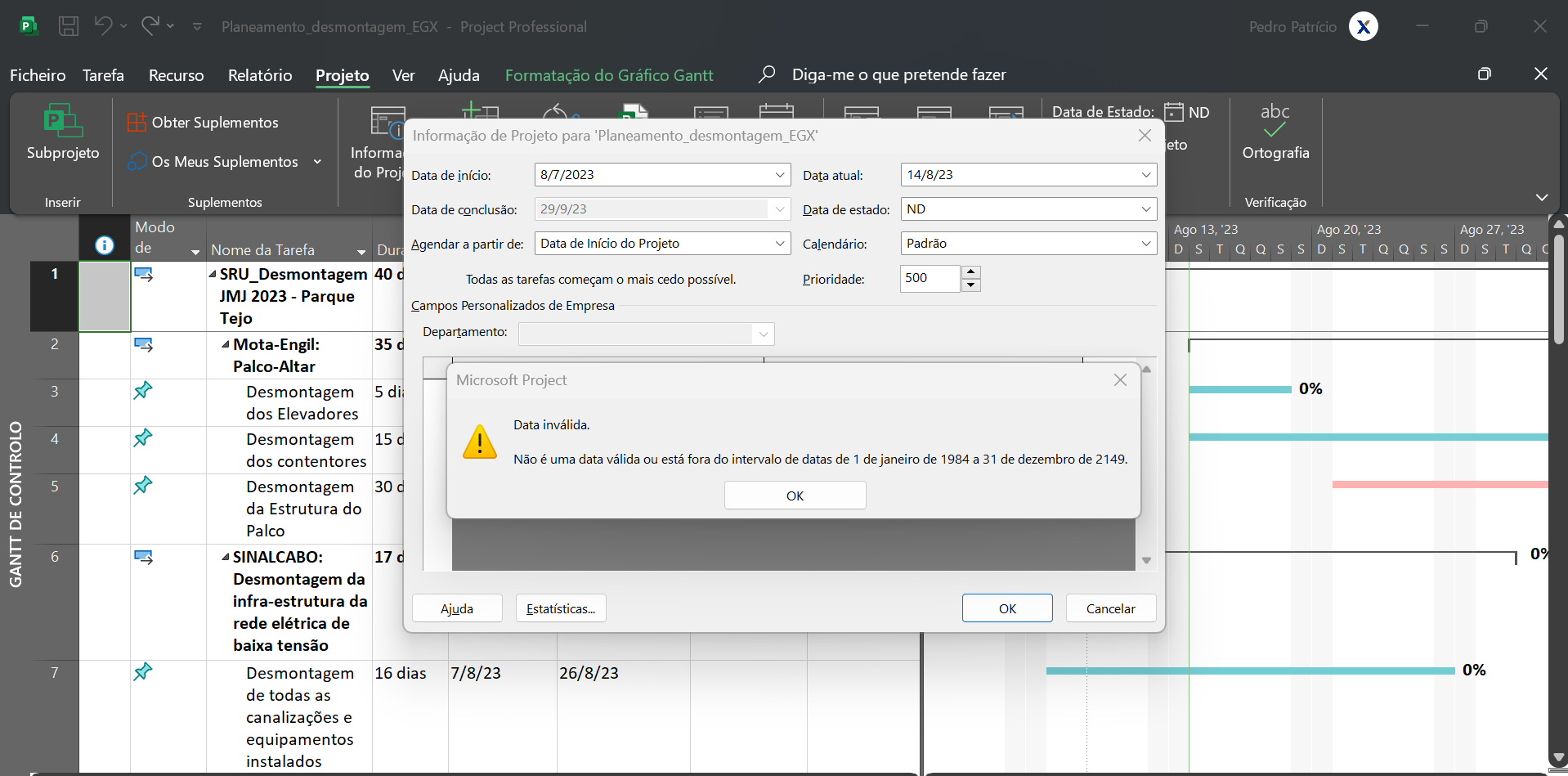This screenshot has height=776, width=1568.
Task: Collapse the Mota-Engil: Palco-Altar group
Action: click(x=226, y=344)
